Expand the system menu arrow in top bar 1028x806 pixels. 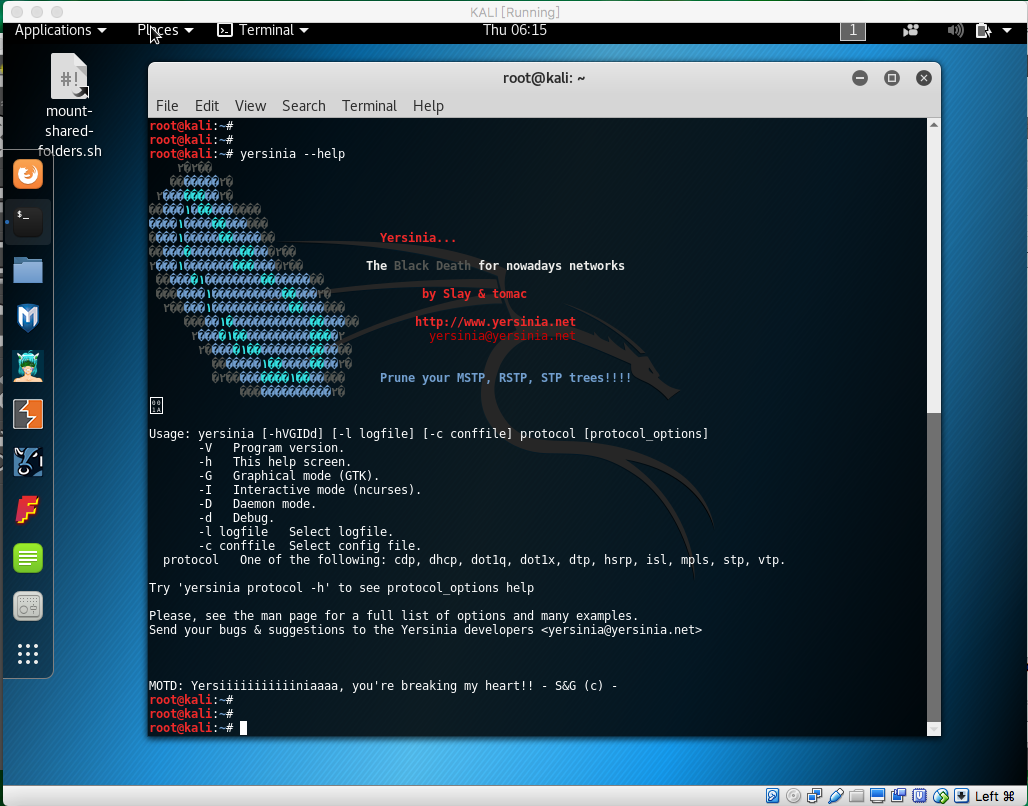point(1007,30)
